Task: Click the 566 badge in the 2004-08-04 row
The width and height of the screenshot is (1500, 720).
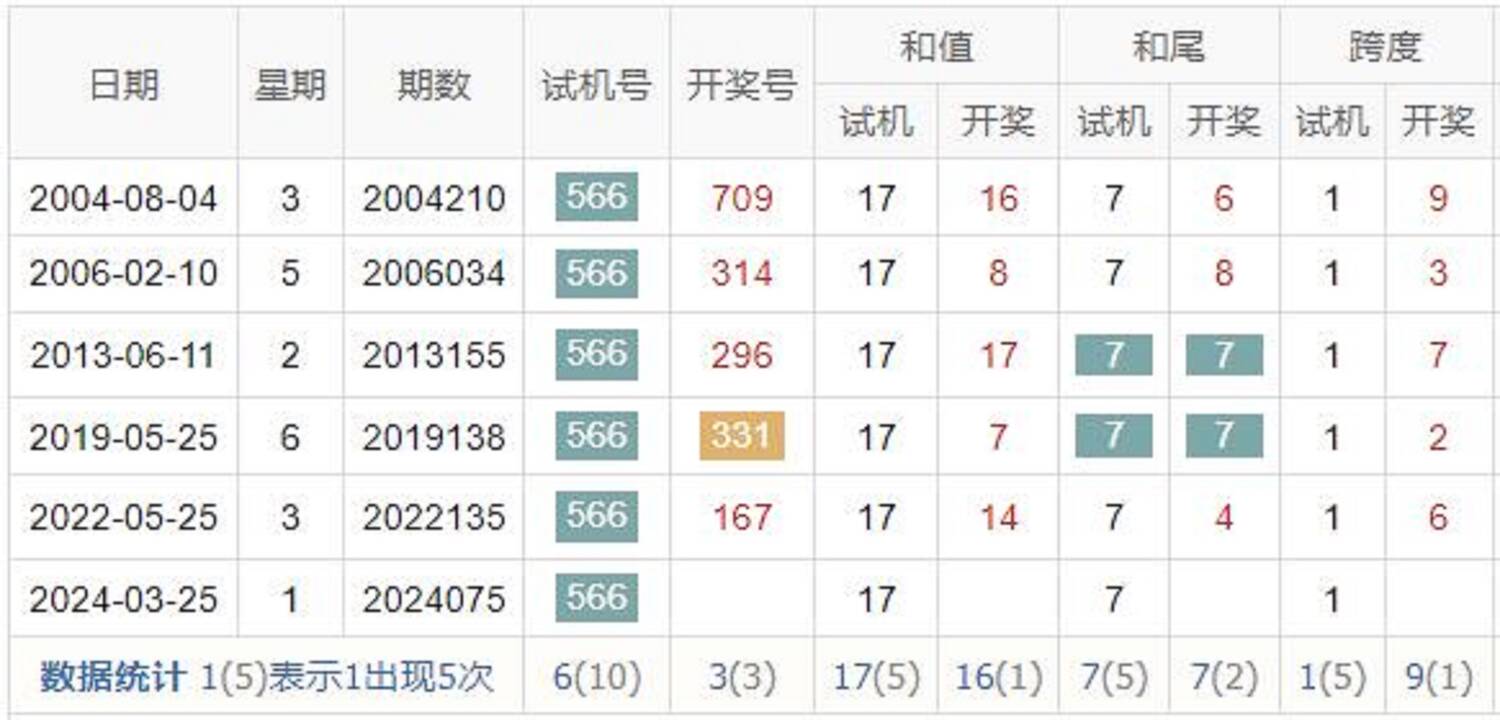Action: 596,197
